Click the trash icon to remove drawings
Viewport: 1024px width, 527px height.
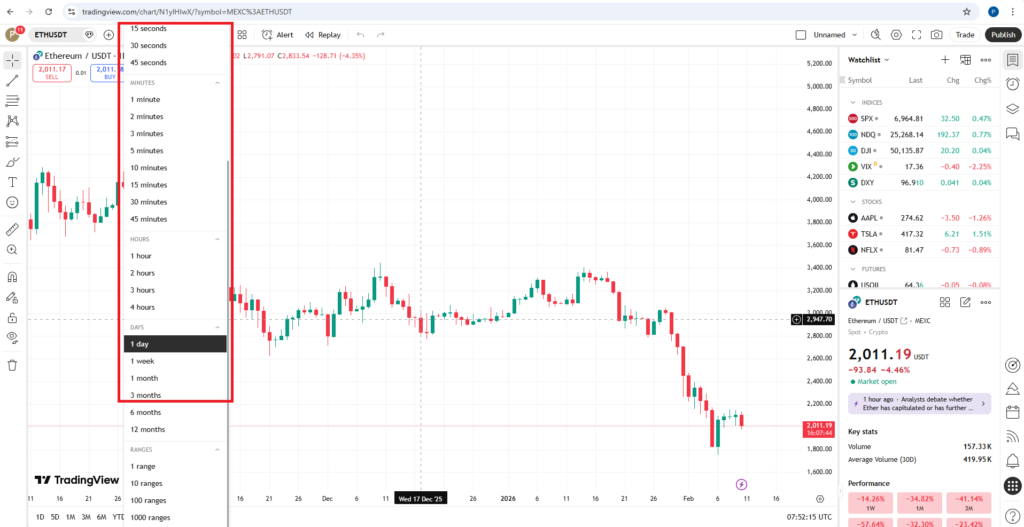click(x=13, y=365)
